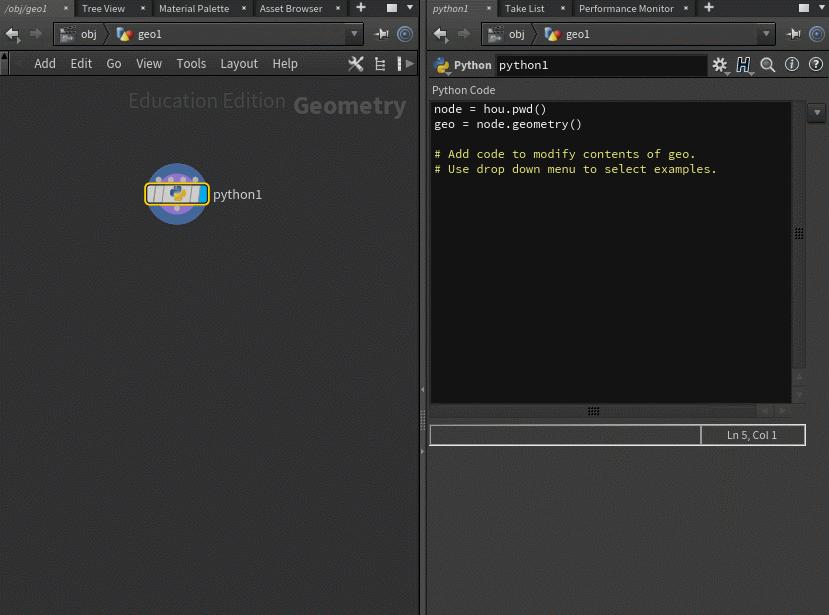The width and height of the screenshot is (829, 615).
Task: Open the Tools menu
Action: coord(191,63)
